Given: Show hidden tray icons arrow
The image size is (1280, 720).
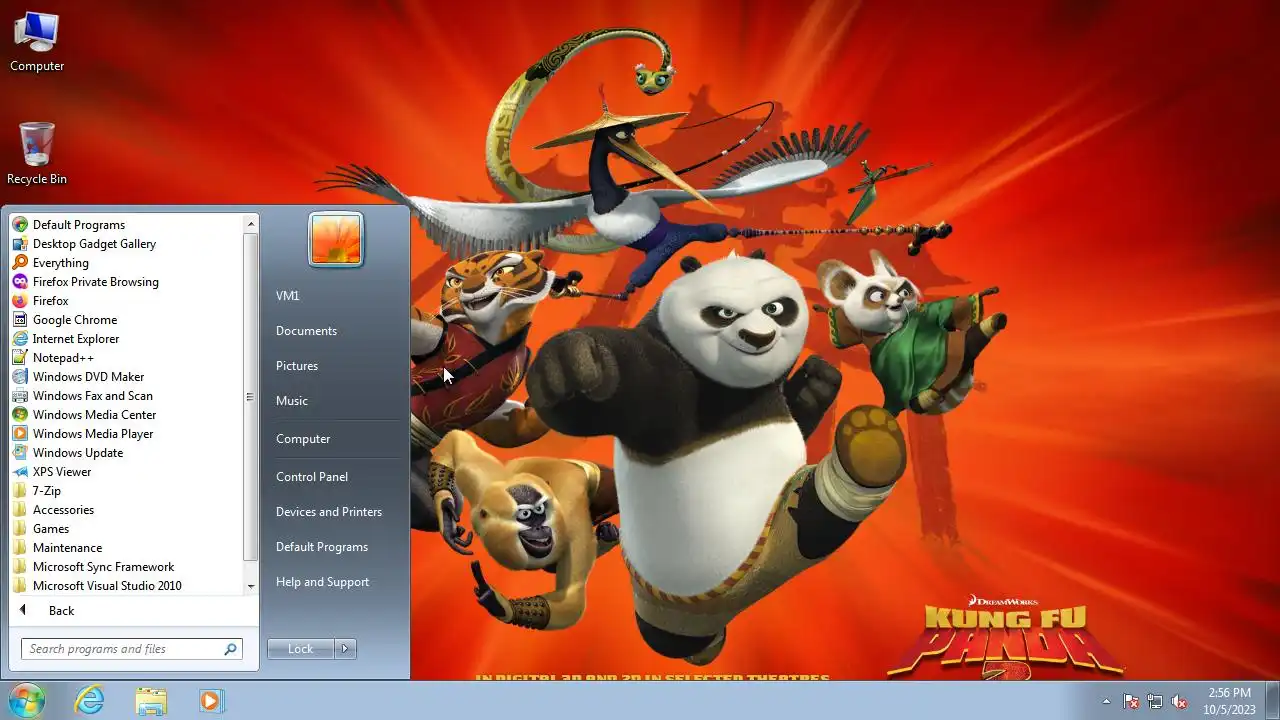Looking at the screenshot, I should 1106,701.
